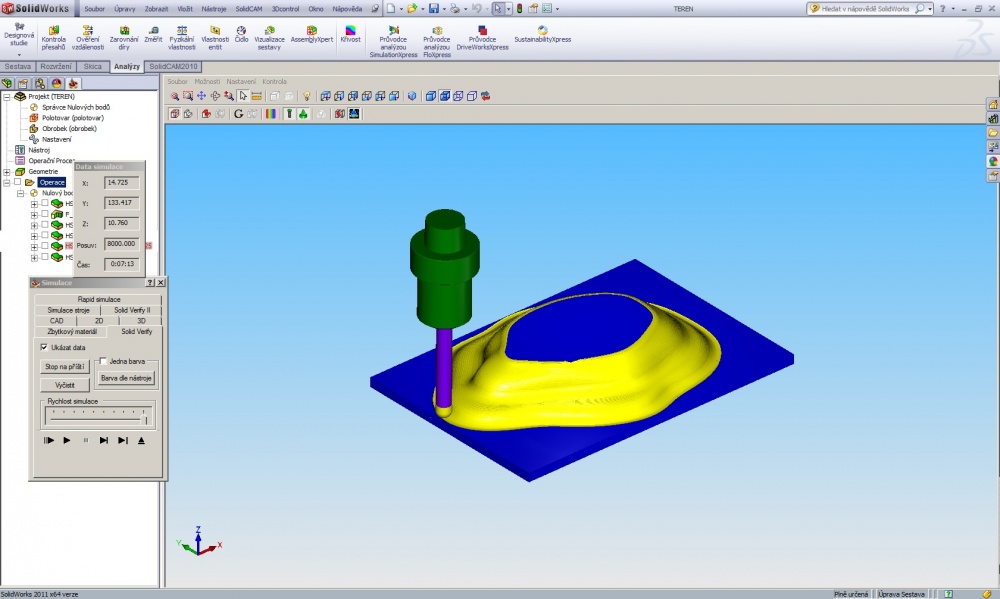Uncheck the Ukázat data checkbox
This screenshot has width=1000, height=599.
[x=44, y=347]
